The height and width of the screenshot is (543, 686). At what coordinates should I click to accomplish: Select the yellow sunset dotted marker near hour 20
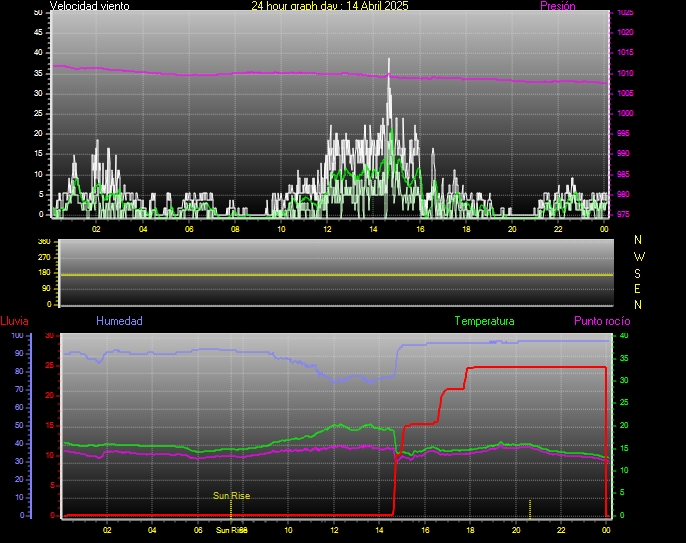(530, 509)
